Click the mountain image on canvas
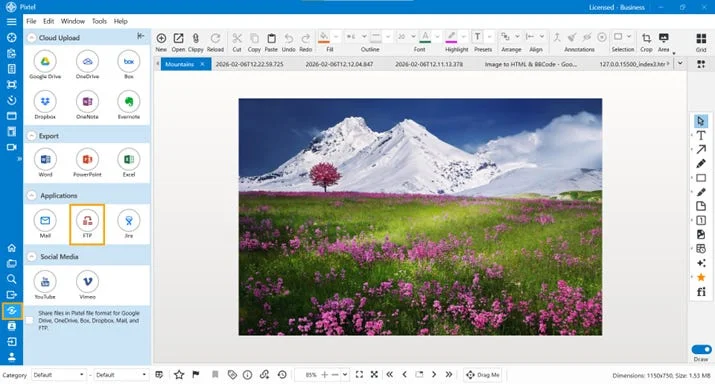 [x=420, y=217]
